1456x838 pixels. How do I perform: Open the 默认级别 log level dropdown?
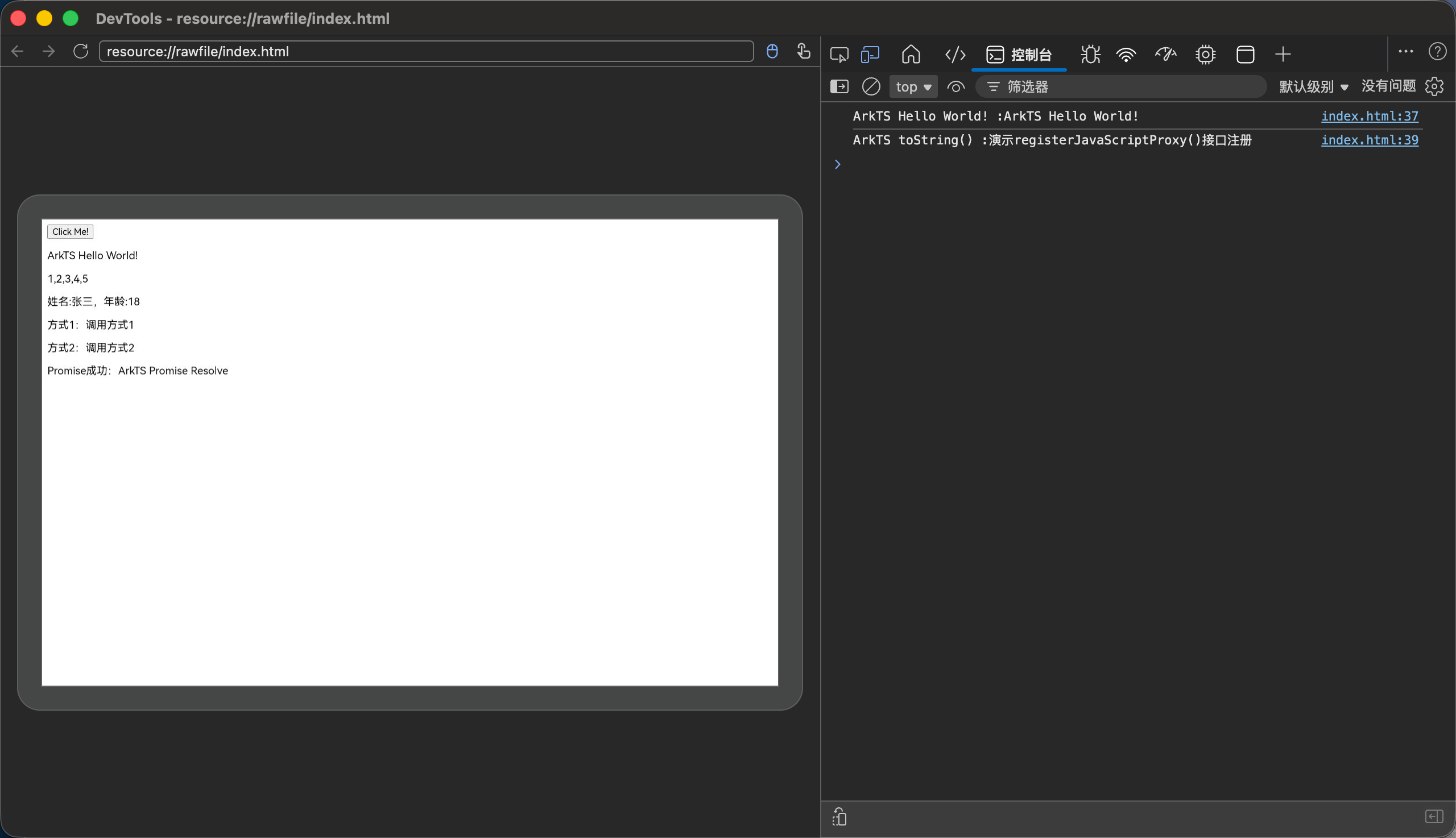[x=1313, y=87]
